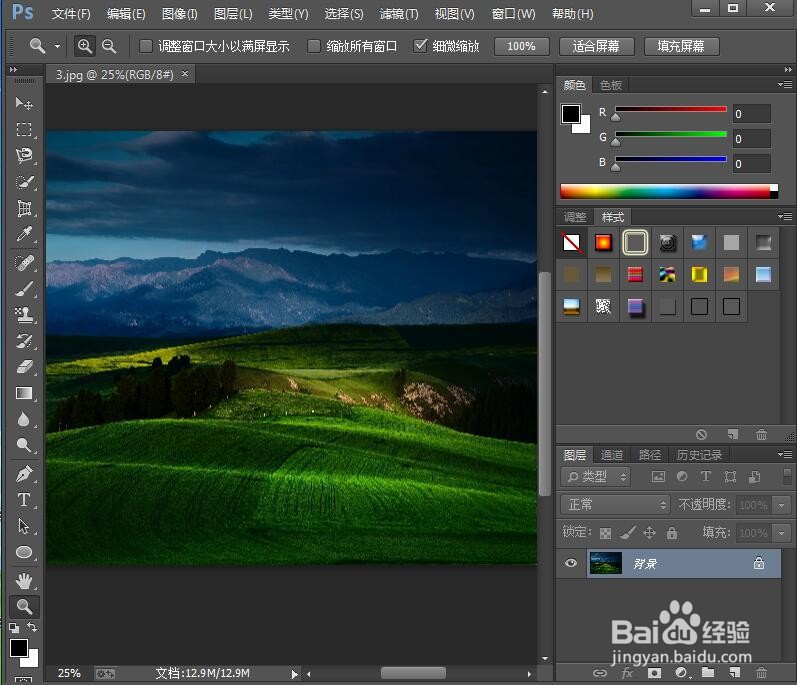
Task: Select the Zoom tool in toolbox
Action: (x=23, y=606)
